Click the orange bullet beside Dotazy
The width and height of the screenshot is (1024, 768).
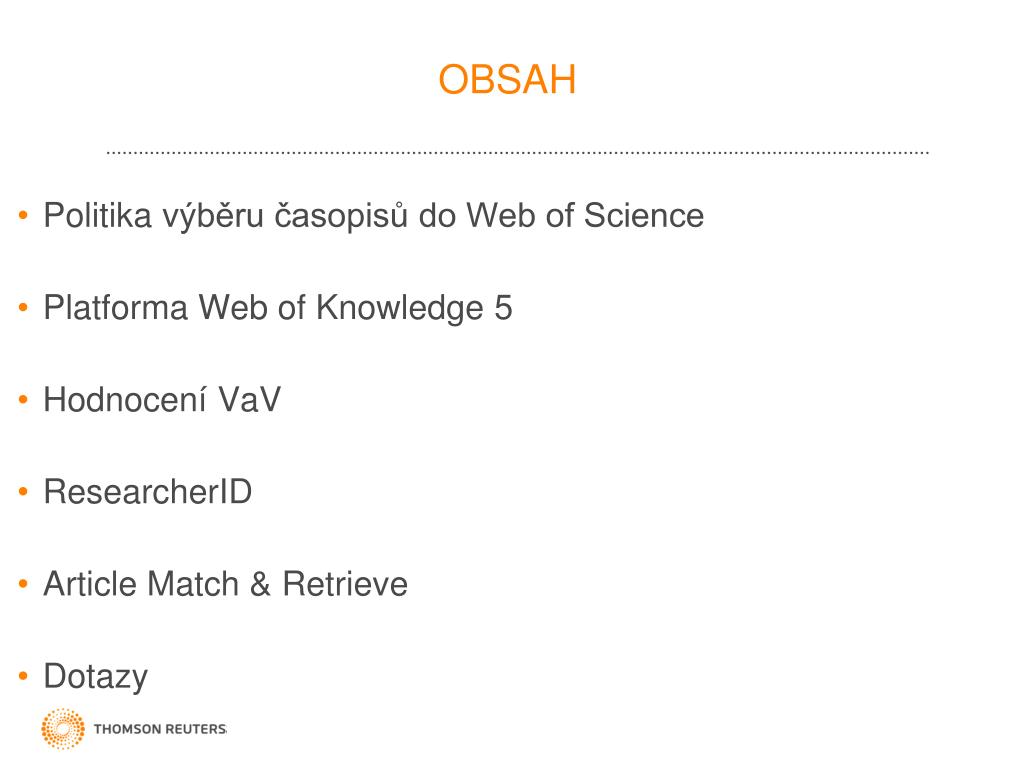24,676
